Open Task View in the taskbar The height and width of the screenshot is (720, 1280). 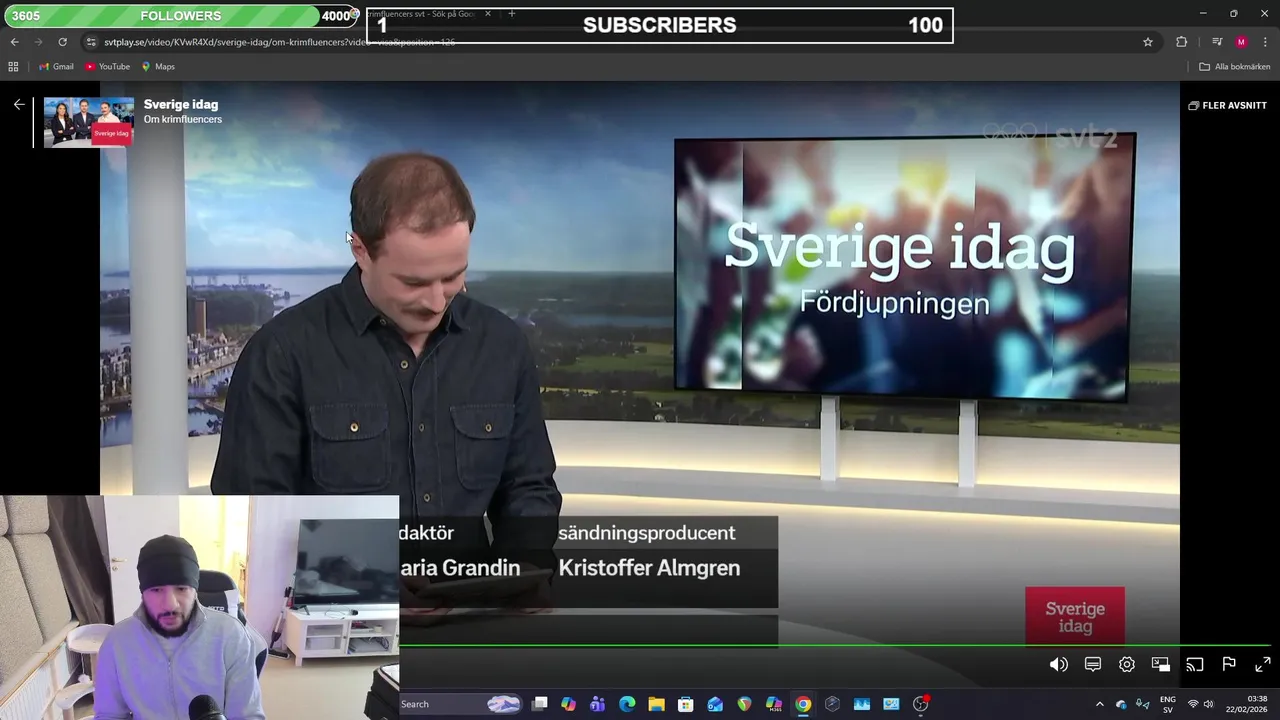540,704
